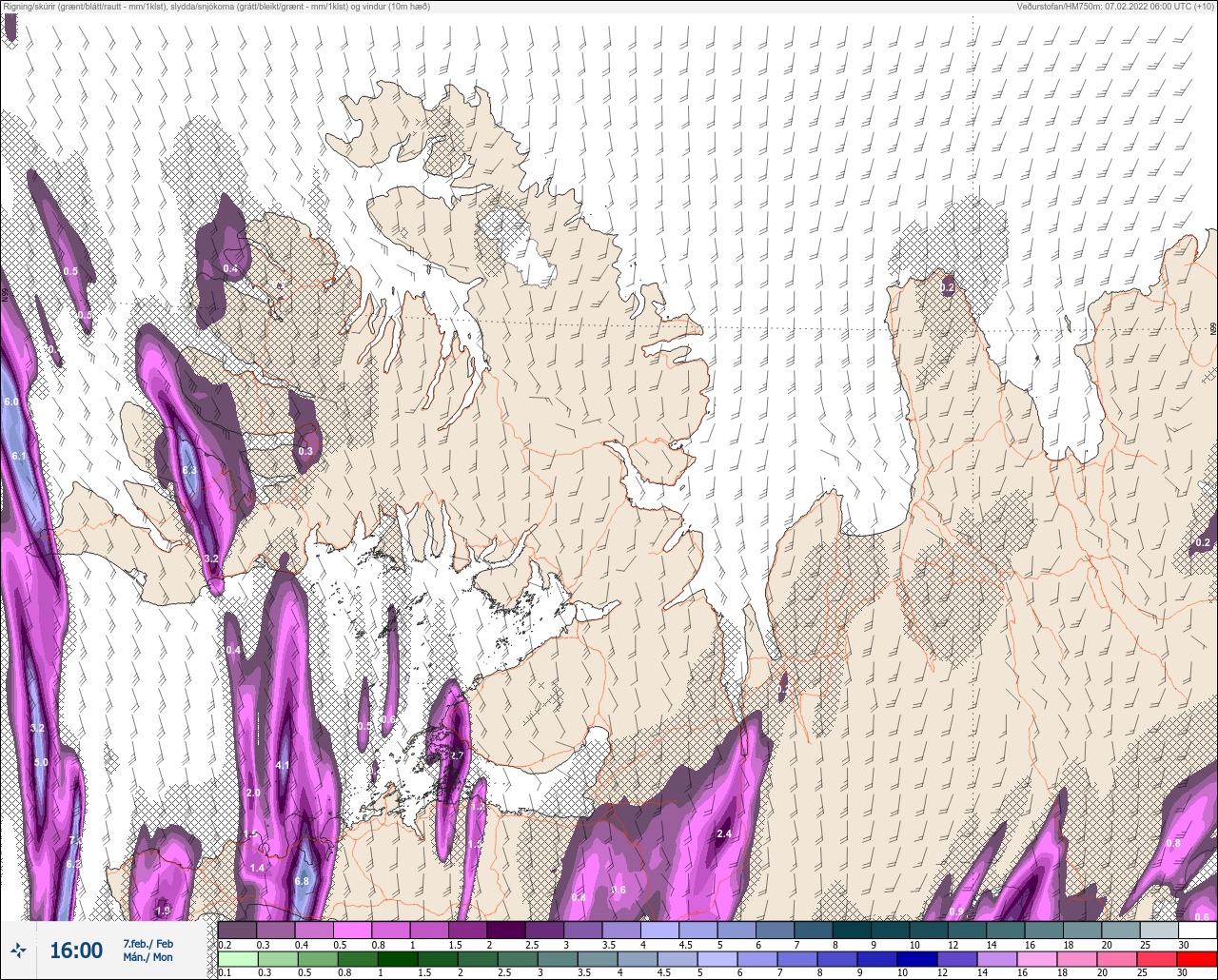Click the 5.0 precipitation value on the map
Viewport: 1218px width, 980px height.
(x=41, y=762)
